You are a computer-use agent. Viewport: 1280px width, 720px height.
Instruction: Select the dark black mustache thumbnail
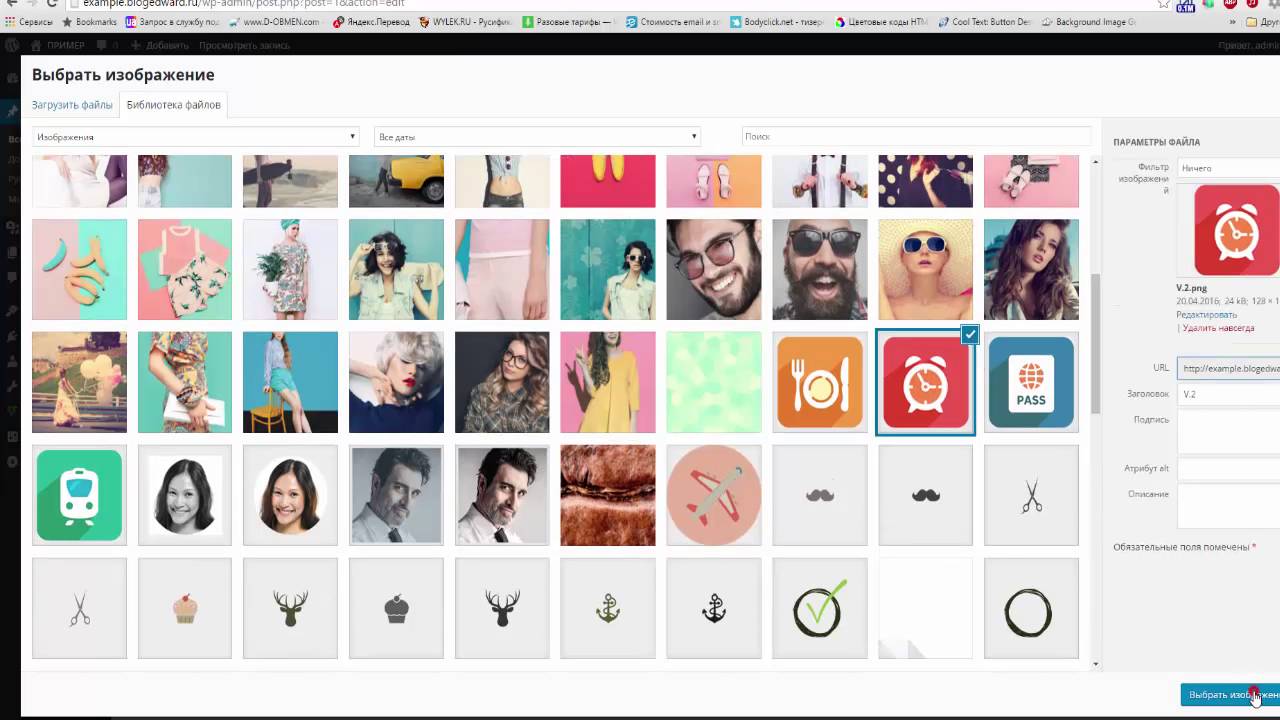[x=925, y=495]
